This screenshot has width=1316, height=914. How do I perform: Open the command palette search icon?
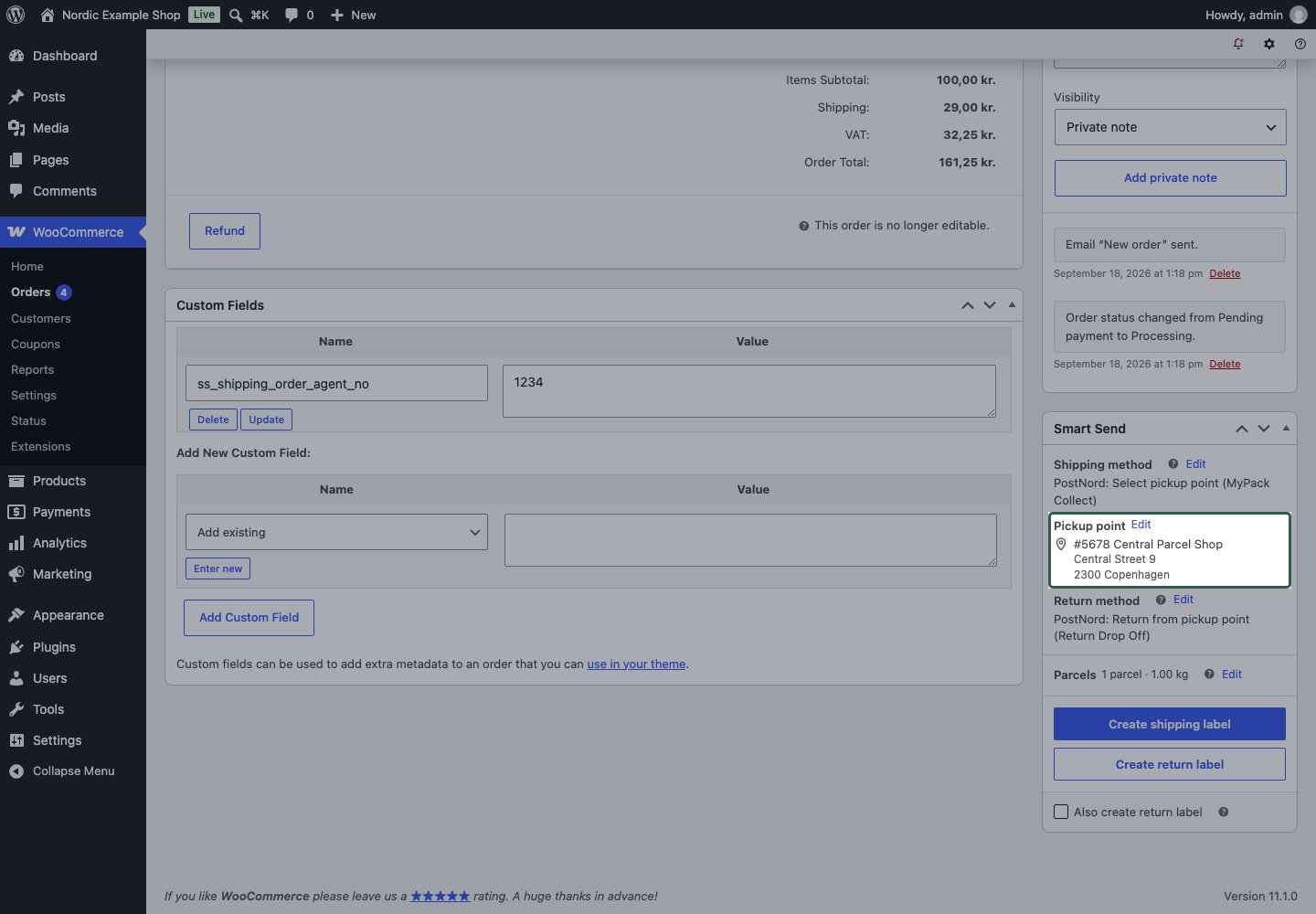236,15
